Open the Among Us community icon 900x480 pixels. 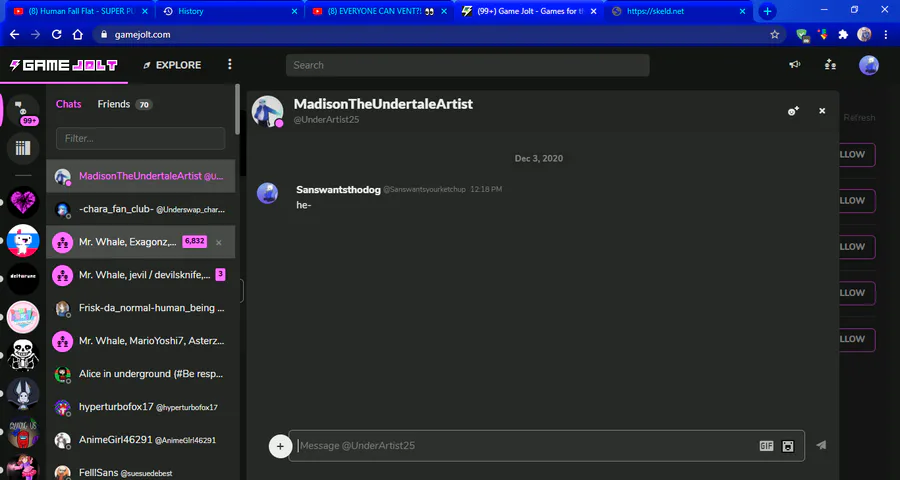pos(23,432)
